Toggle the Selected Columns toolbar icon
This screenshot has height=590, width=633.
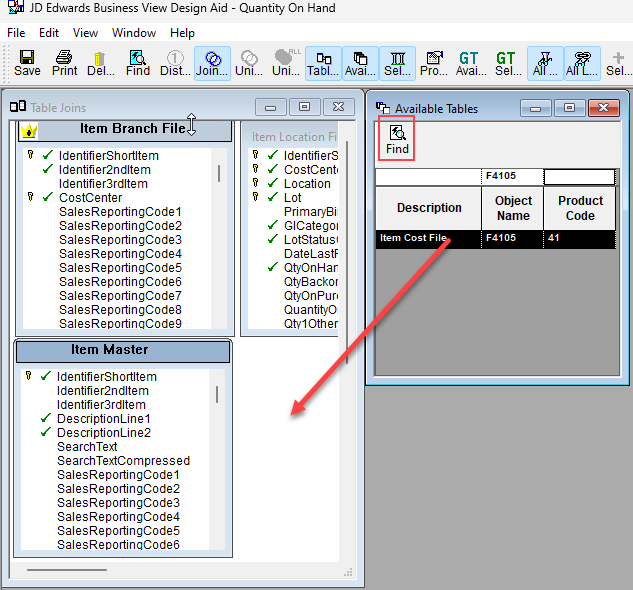(x=397, y=63)
